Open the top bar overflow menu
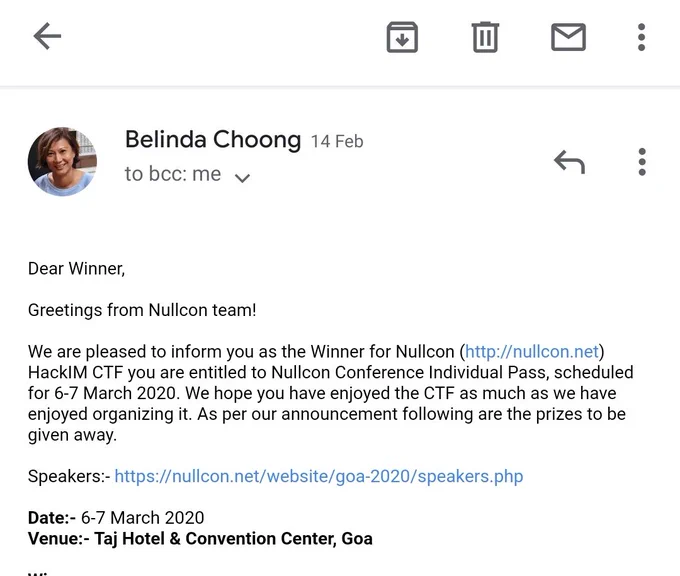The width and height of the screenshot is (680, 576). point(641,37)
